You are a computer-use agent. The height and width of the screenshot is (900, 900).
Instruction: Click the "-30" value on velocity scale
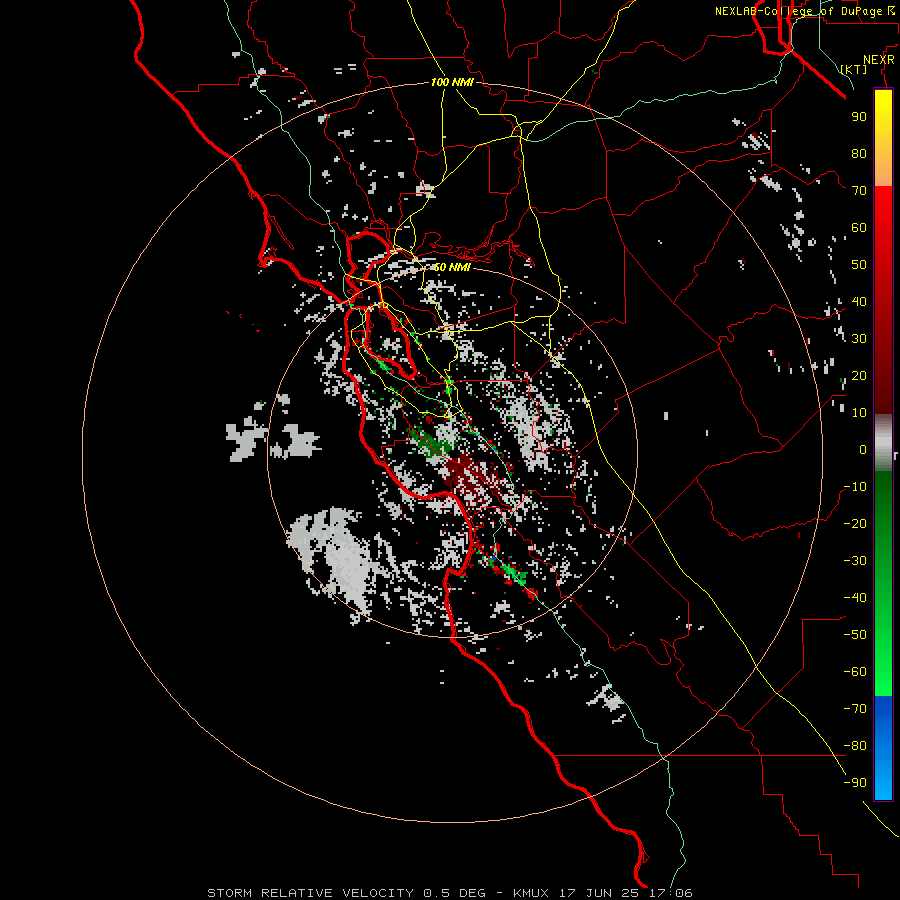[x=855, y=561]
